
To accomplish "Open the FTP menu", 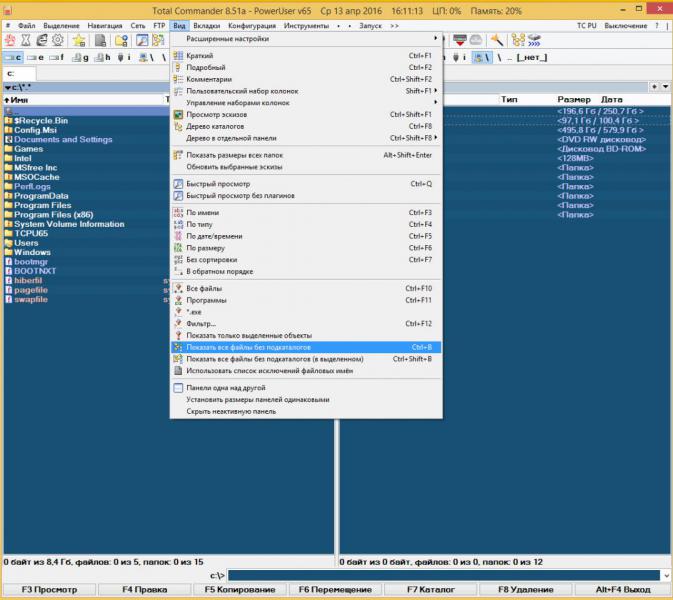I will tap(159, 26).
